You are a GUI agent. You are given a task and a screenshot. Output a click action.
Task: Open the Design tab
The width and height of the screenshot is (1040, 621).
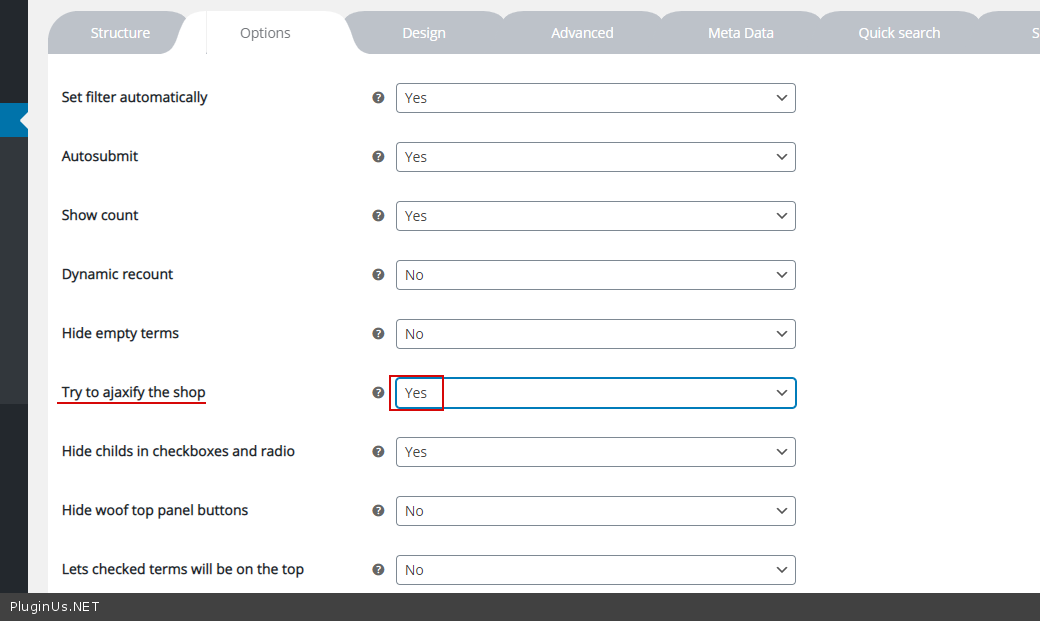pos(424,33)
